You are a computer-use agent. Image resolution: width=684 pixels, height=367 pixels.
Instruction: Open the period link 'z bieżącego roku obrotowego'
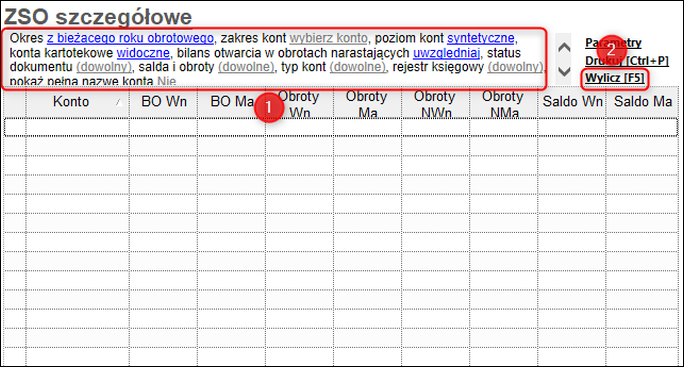[130, 38]
